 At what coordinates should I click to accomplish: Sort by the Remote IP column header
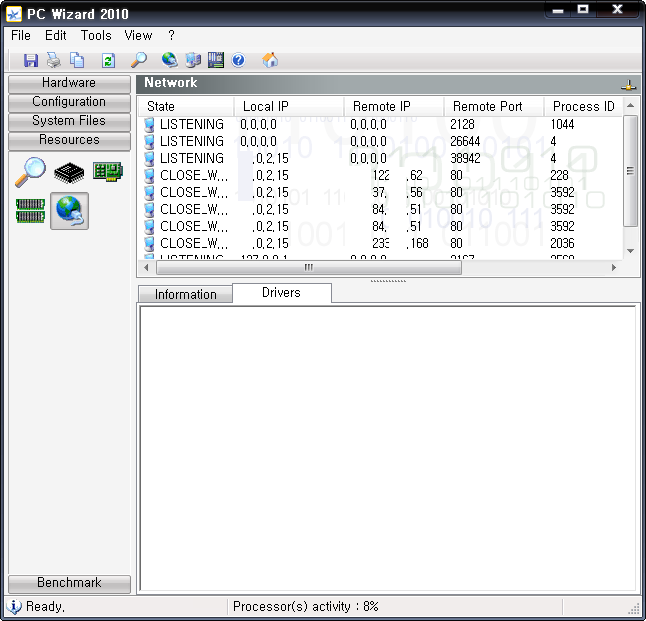(394, 107)
